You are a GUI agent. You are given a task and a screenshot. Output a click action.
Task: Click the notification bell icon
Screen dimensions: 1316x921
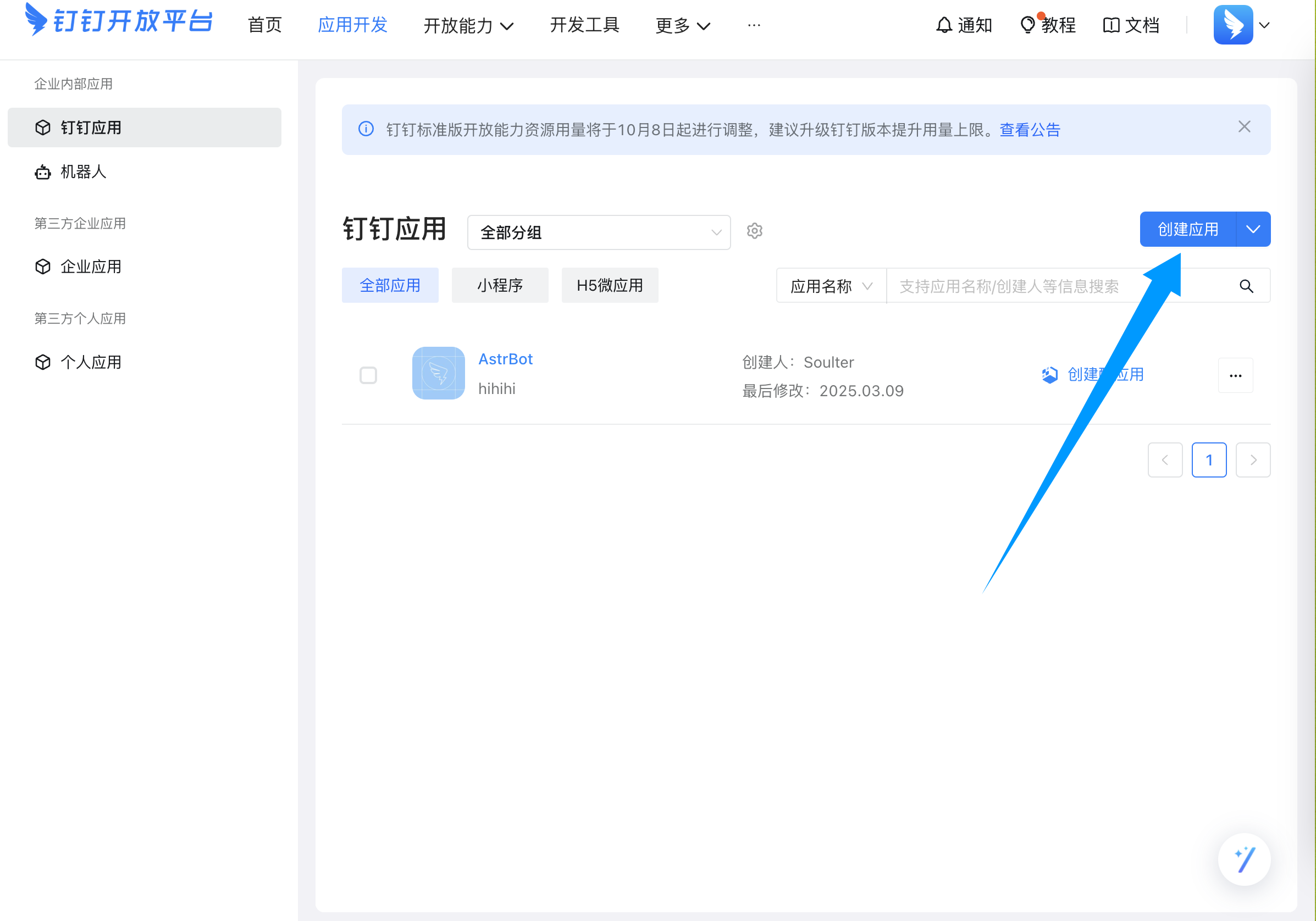[x=943, y=25]
